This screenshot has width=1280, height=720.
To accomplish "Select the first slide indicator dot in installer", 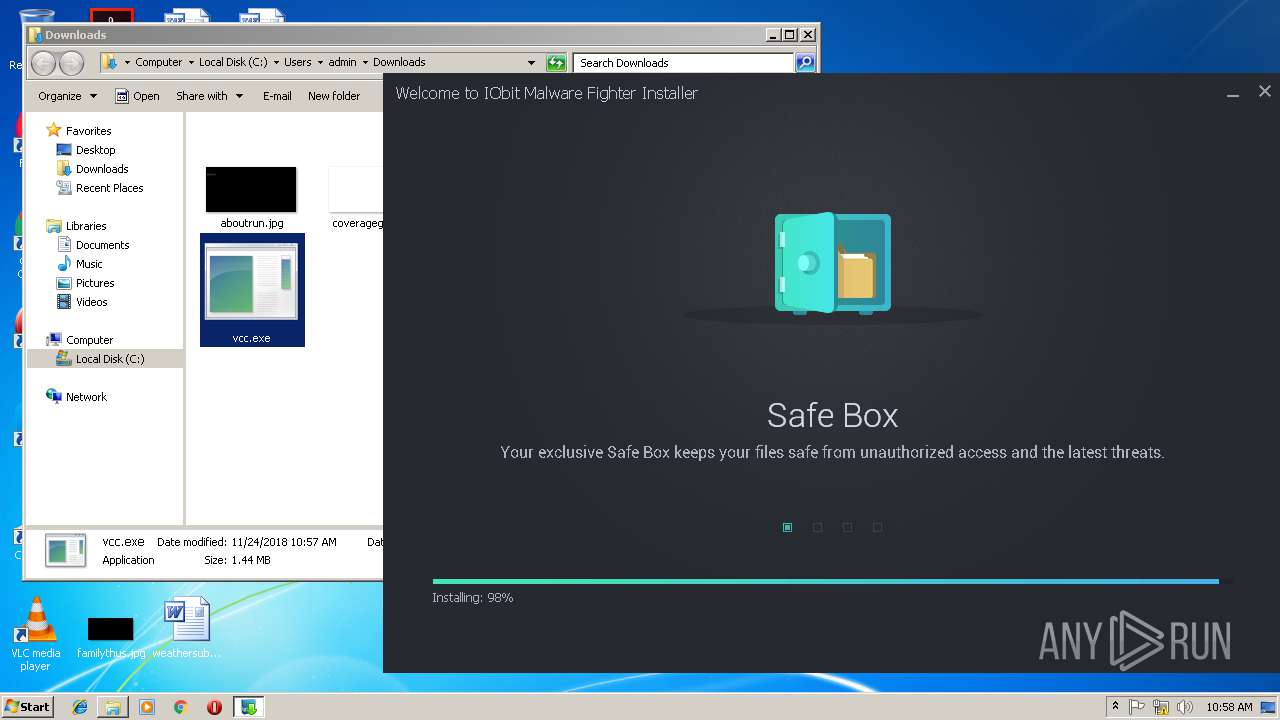I will coord(788,527).
